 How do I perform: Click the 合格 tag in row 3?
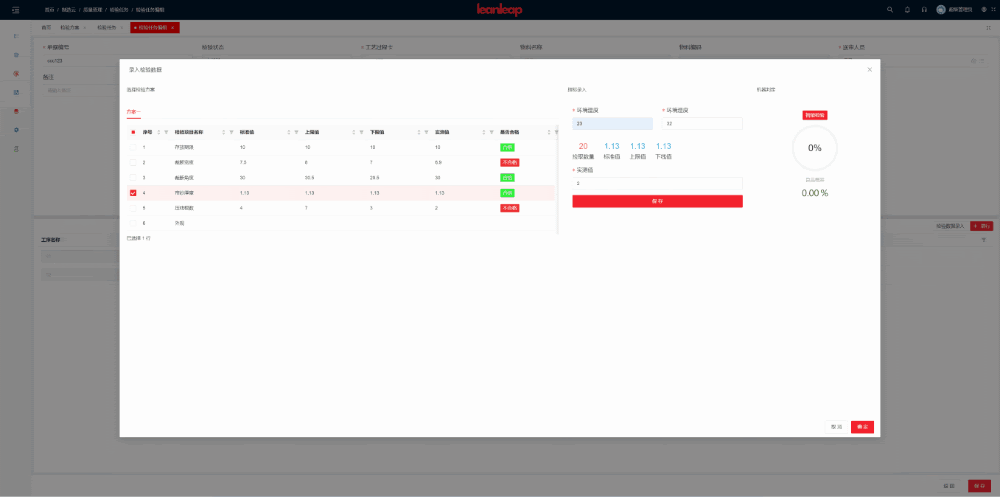click(x=507, y=177)
